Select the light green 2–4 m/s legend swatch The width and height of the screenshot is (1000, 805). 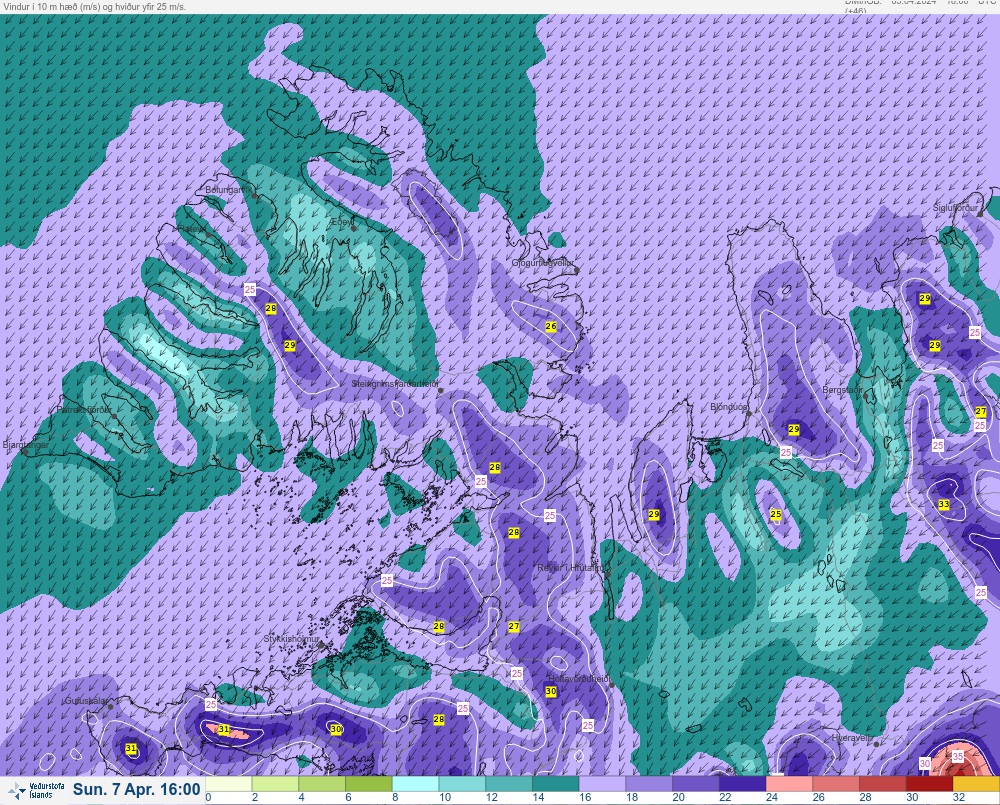pyautogui.click(x=276, y=783)
